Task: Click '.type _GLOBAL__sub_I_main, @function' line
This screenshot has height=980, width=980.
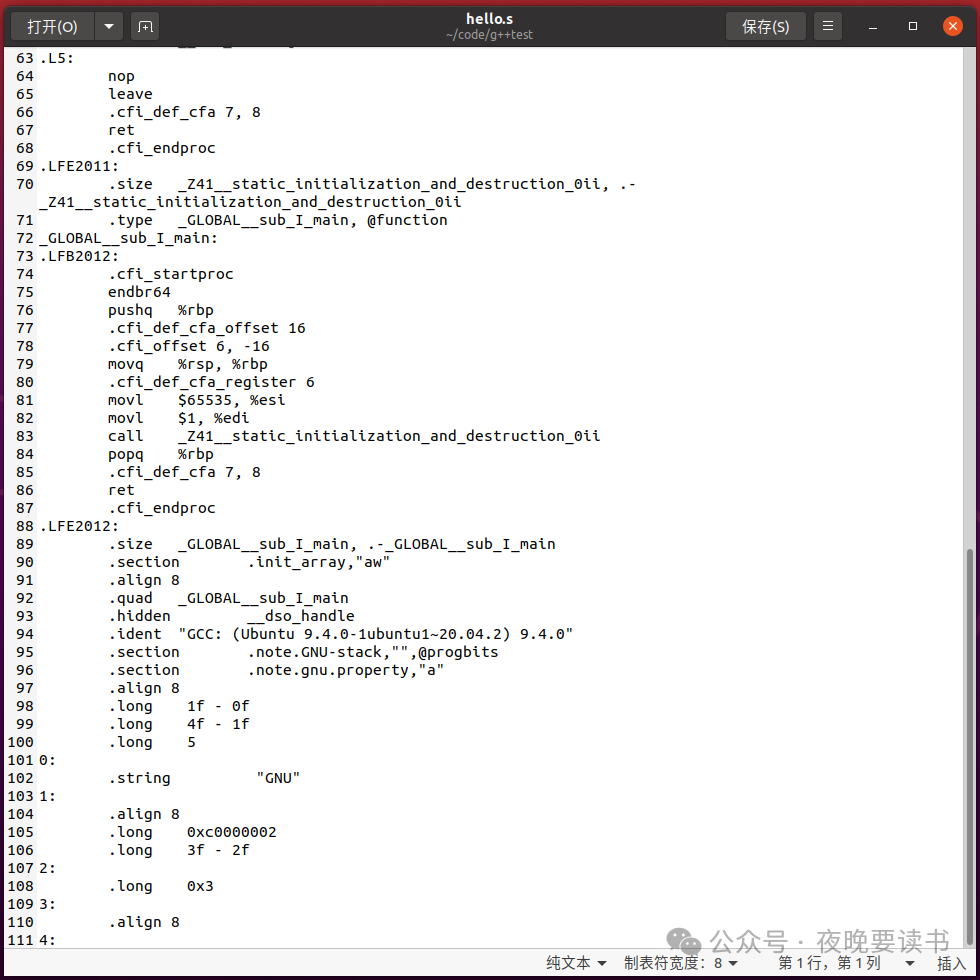Action: pyautogui.click(x=278, y=220)
